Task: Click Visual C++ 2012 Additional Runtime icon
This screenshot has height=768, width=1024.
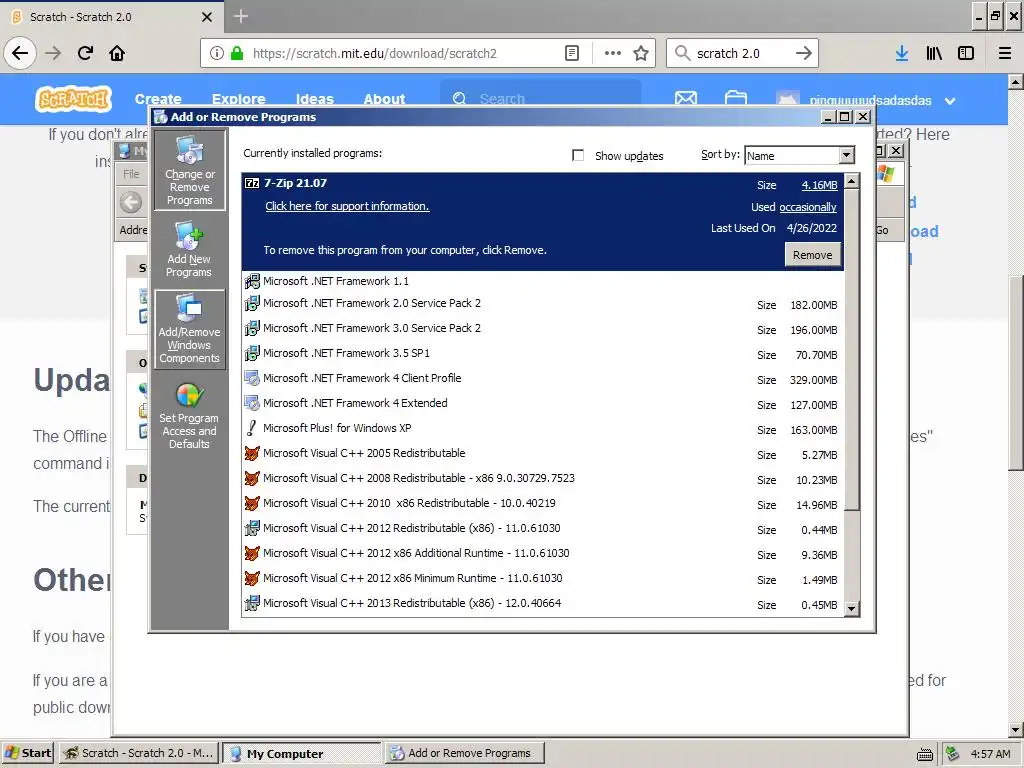Action: click(x=252, y=553)
